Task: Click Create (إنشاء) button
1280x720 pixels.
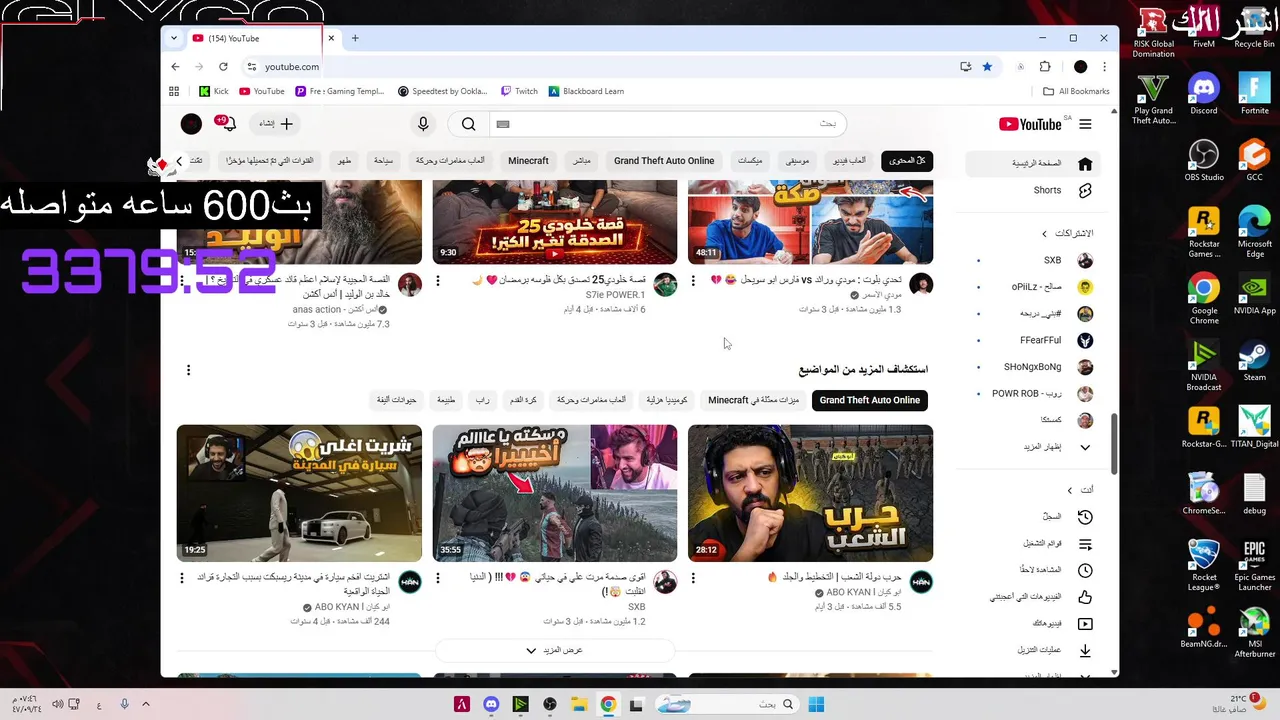Action: [277, 124]
